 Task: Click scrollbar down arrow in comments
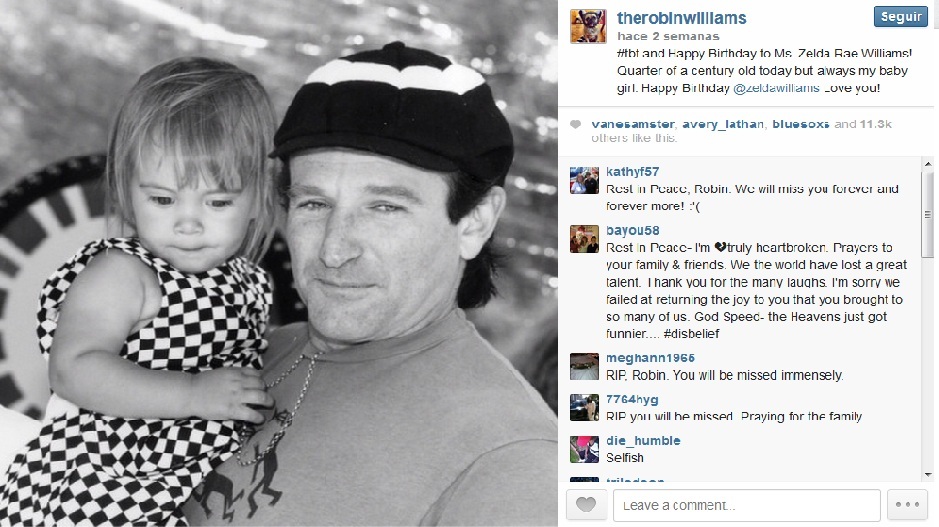coord(928,475)
